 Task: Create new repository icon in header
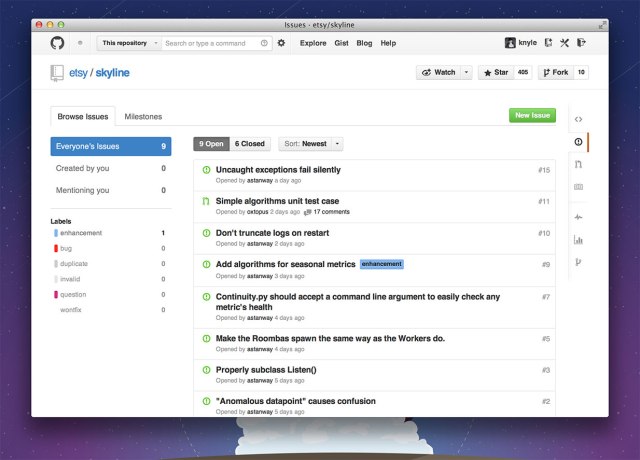(x=548, y=42)
